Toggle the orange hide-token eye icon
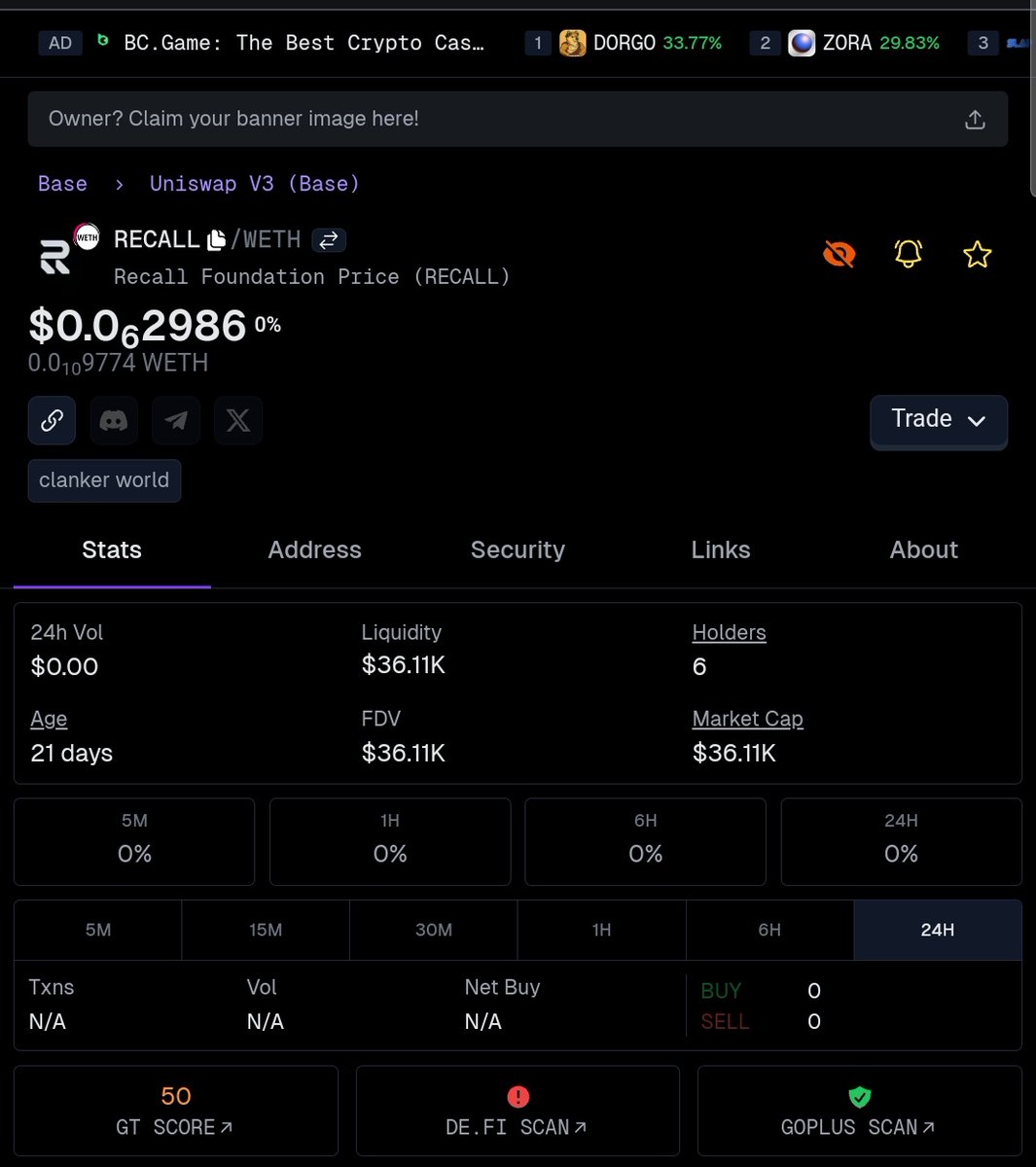1036x1167 pixels. coord(839,255)
